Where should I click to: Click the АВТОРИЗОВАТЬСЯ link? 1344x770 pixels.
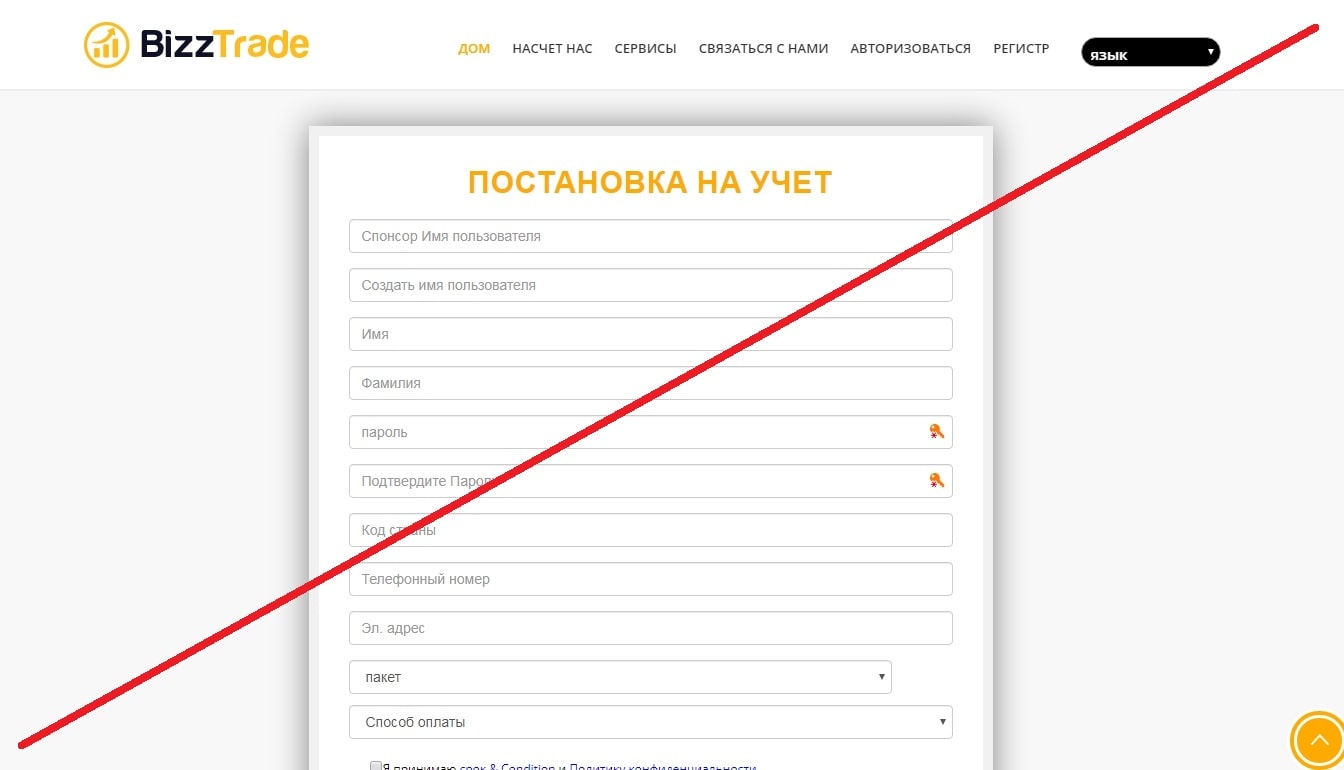(910, 48)
